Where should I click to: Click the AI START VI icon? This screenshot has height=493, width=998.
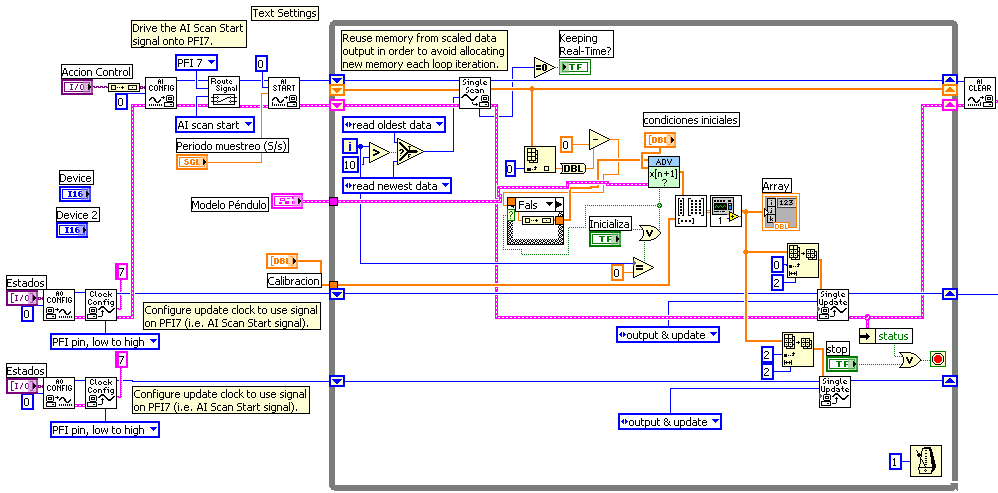tap(283, 92)
